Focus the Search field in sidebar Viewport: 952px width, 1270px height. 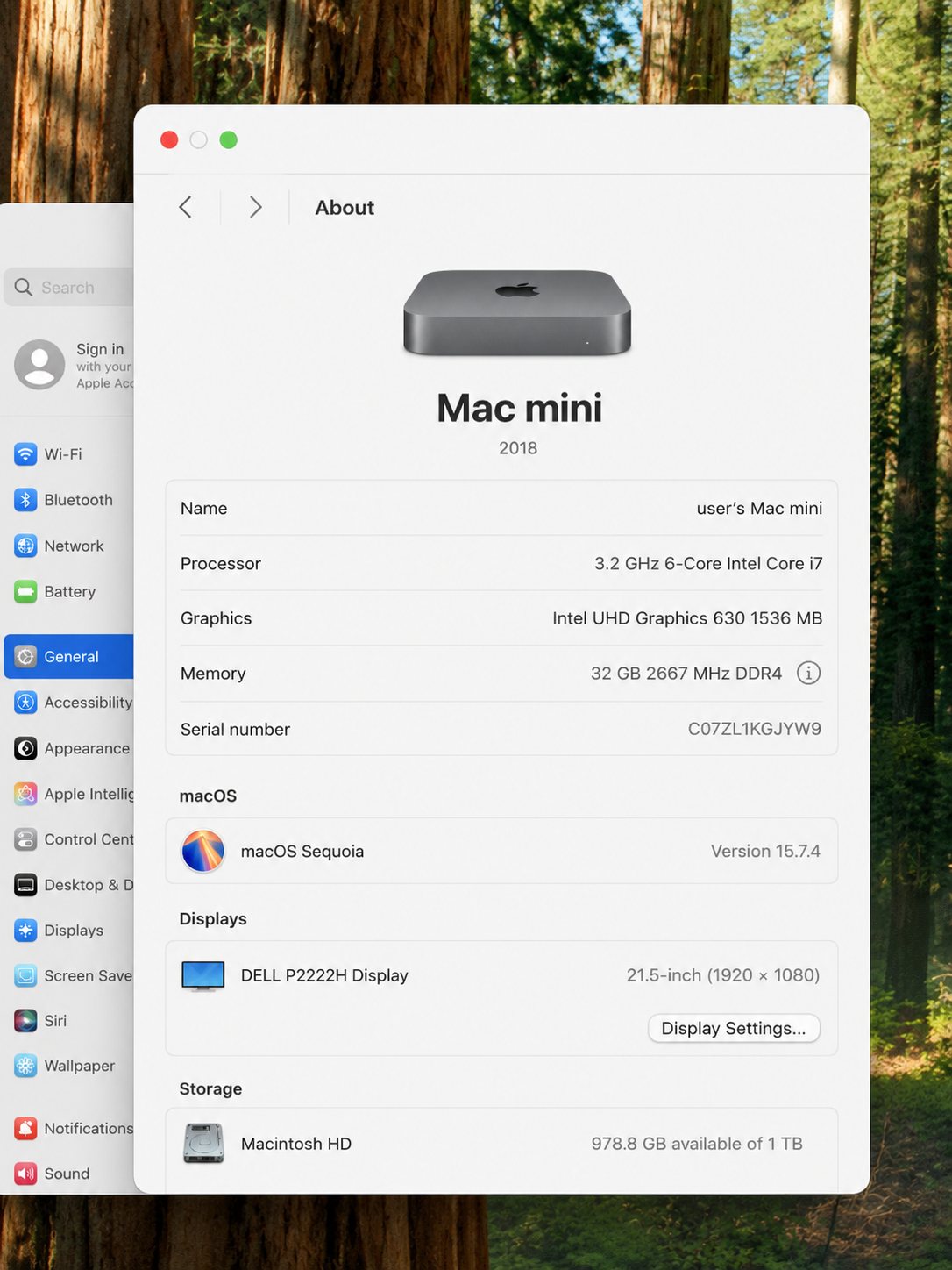pos(69,288)
